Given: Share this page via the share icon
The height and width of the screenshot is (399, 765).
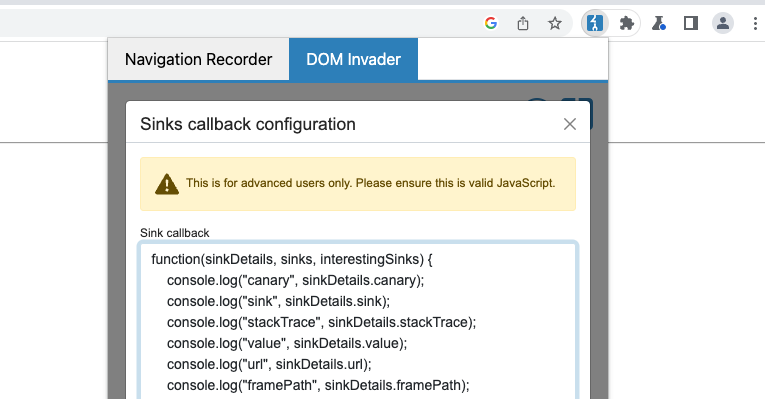Looking at the screenshot, I should point(523,23).
